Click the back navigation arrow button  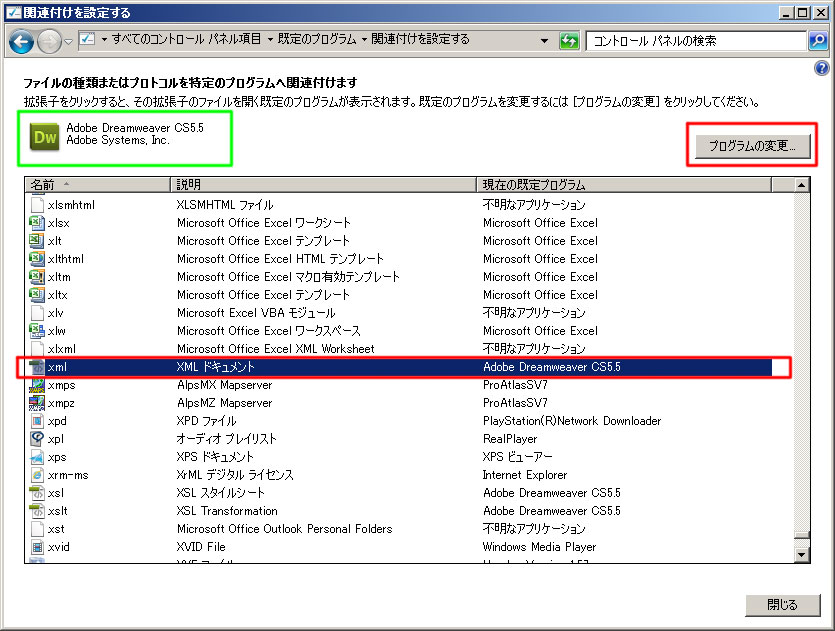(21, 41)
